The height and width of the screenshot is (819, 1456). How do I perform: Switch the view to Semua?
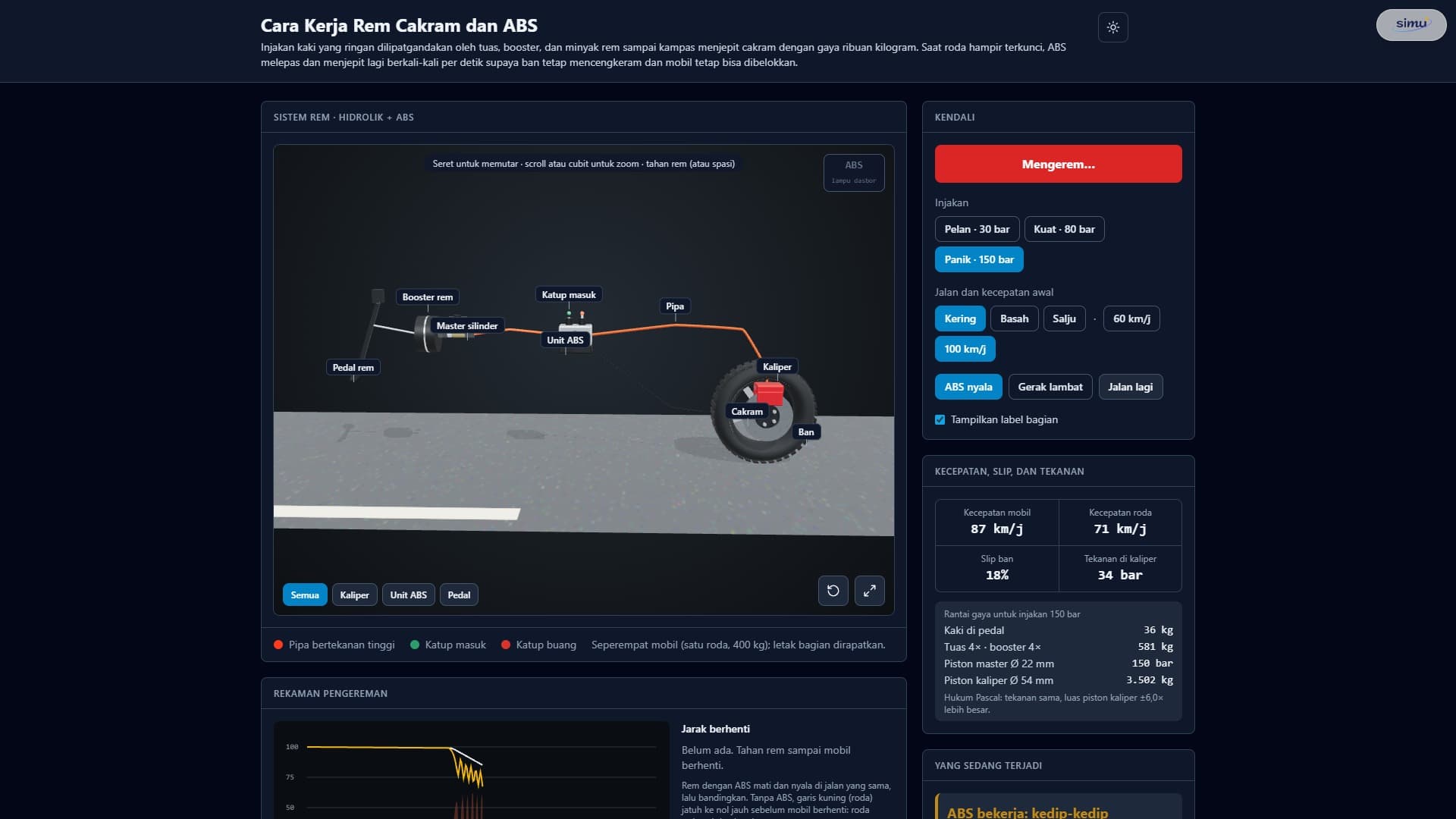[x=305, y=595]
